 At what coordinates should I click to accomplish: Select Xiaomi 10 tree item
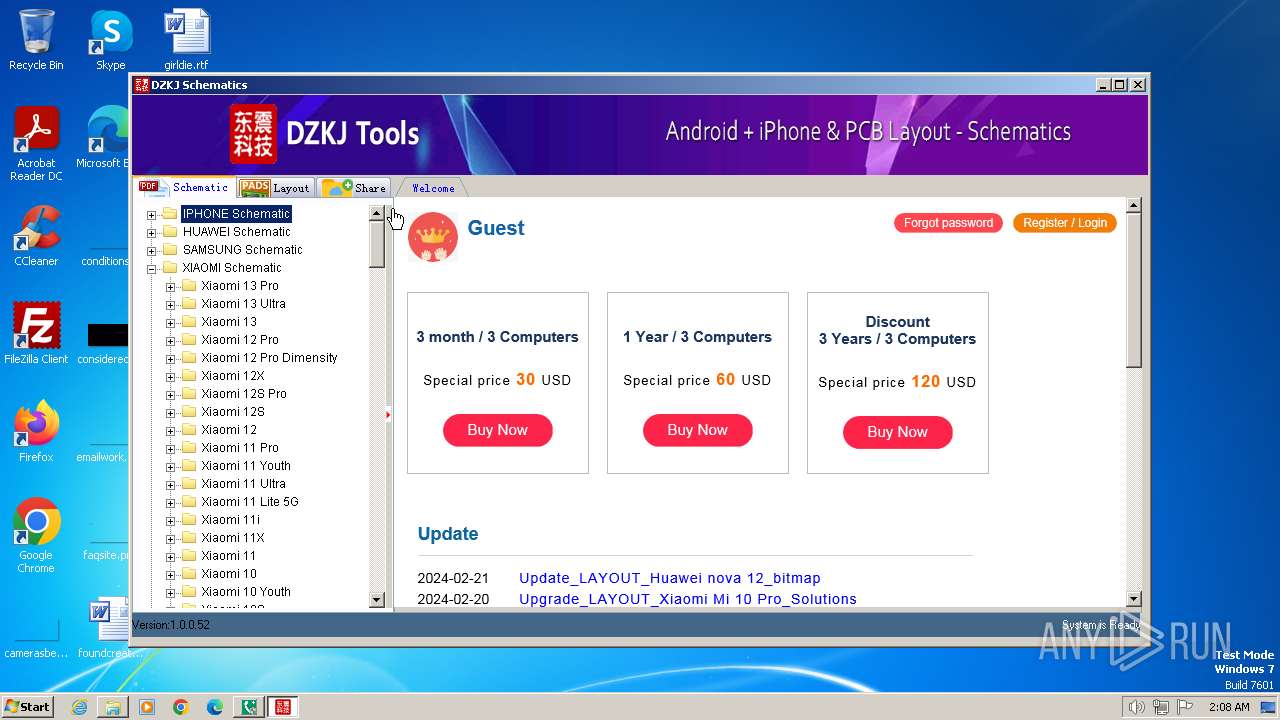[x=228, y=574]
